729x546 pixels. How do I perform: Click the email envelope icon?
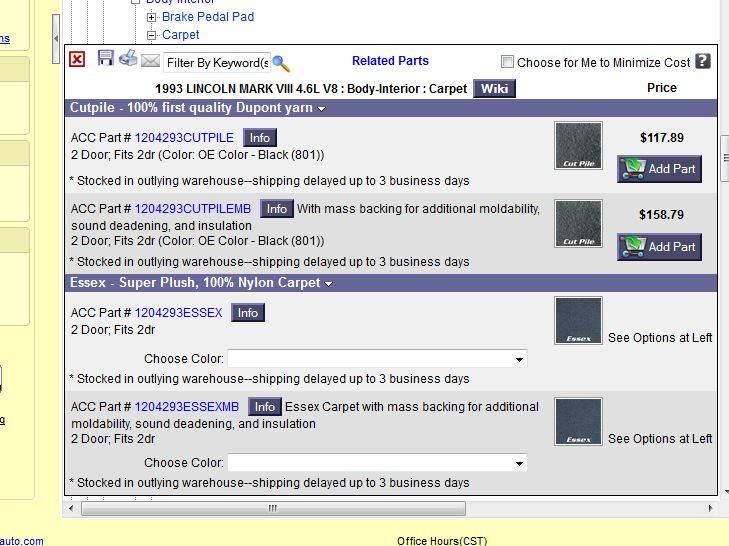click(x=150, y=61)
